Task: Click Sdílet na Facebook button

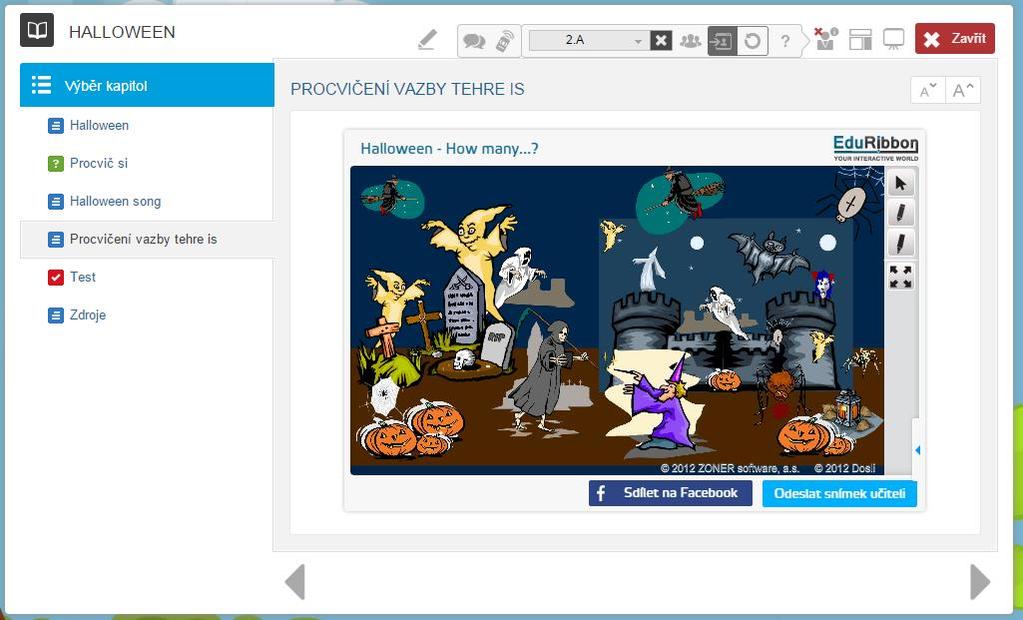Action: point(670,493)
